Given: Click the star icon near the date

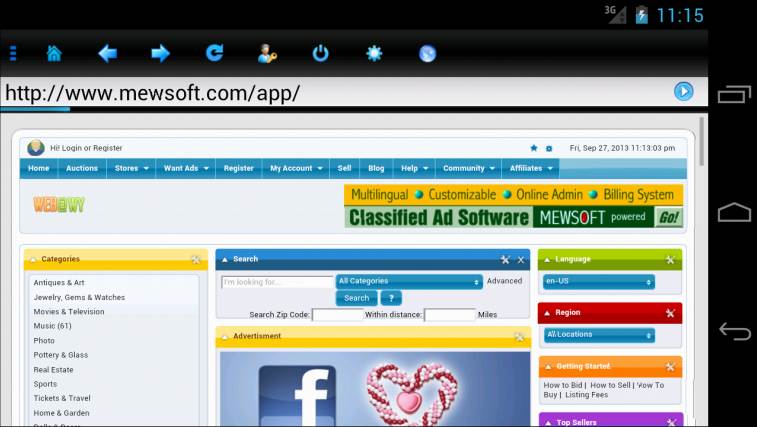Looking at the screenshot, I should point(534,148).
